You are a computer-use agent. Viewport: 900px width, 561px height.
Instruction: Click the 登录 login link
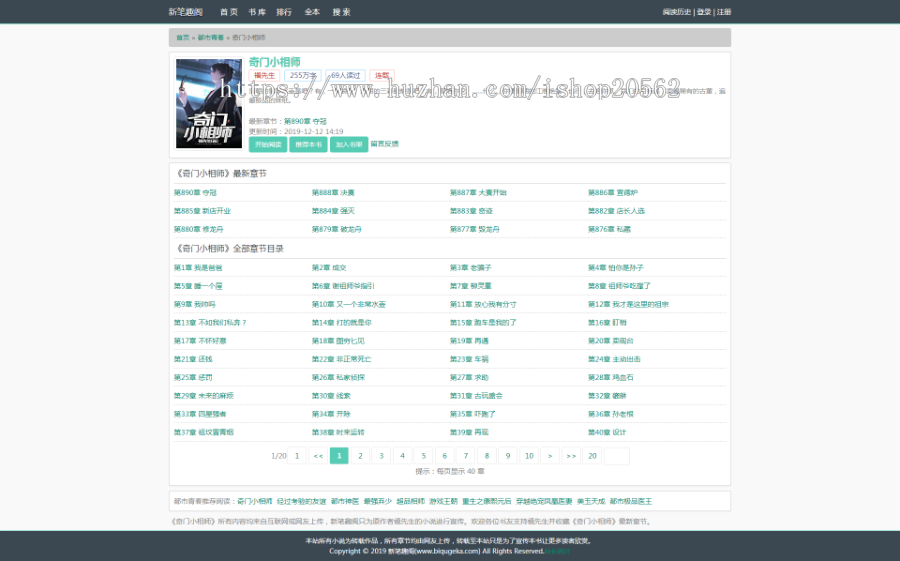(x=704, y=12)
